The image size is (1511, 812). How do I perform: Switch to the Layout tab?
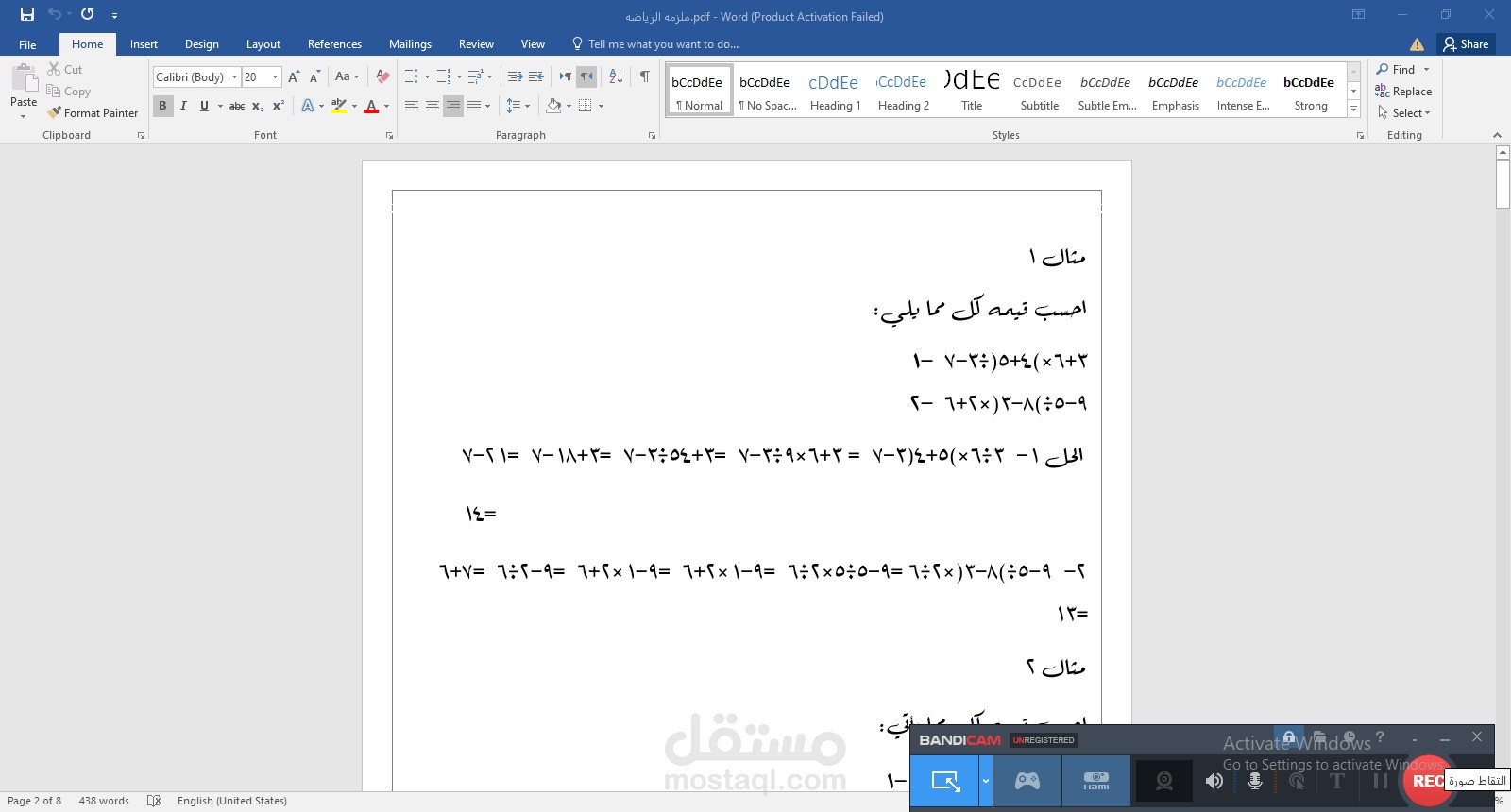coord(263,44)
